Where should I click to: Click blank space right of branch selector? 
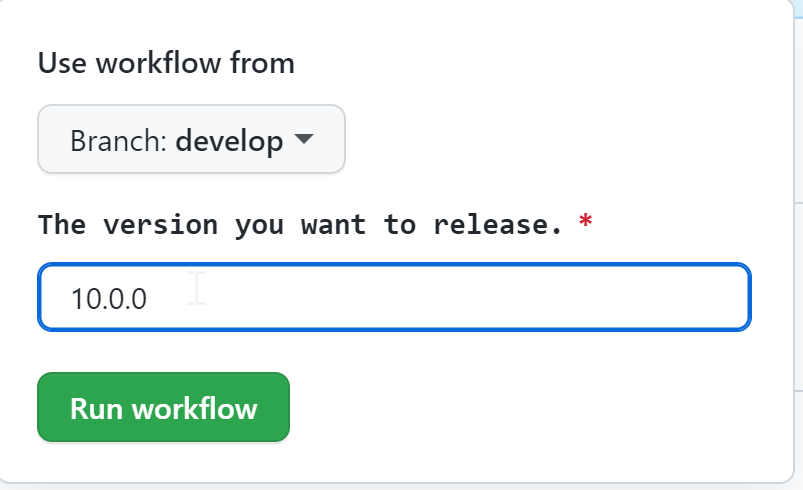click(563, 139)
